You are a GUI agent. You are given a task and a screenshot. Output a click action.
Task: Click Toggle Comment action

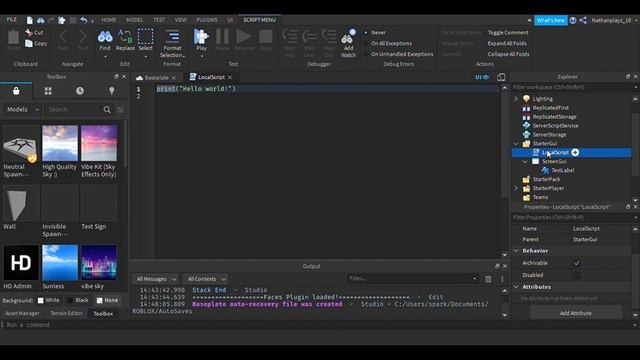(x=508, y=32)
